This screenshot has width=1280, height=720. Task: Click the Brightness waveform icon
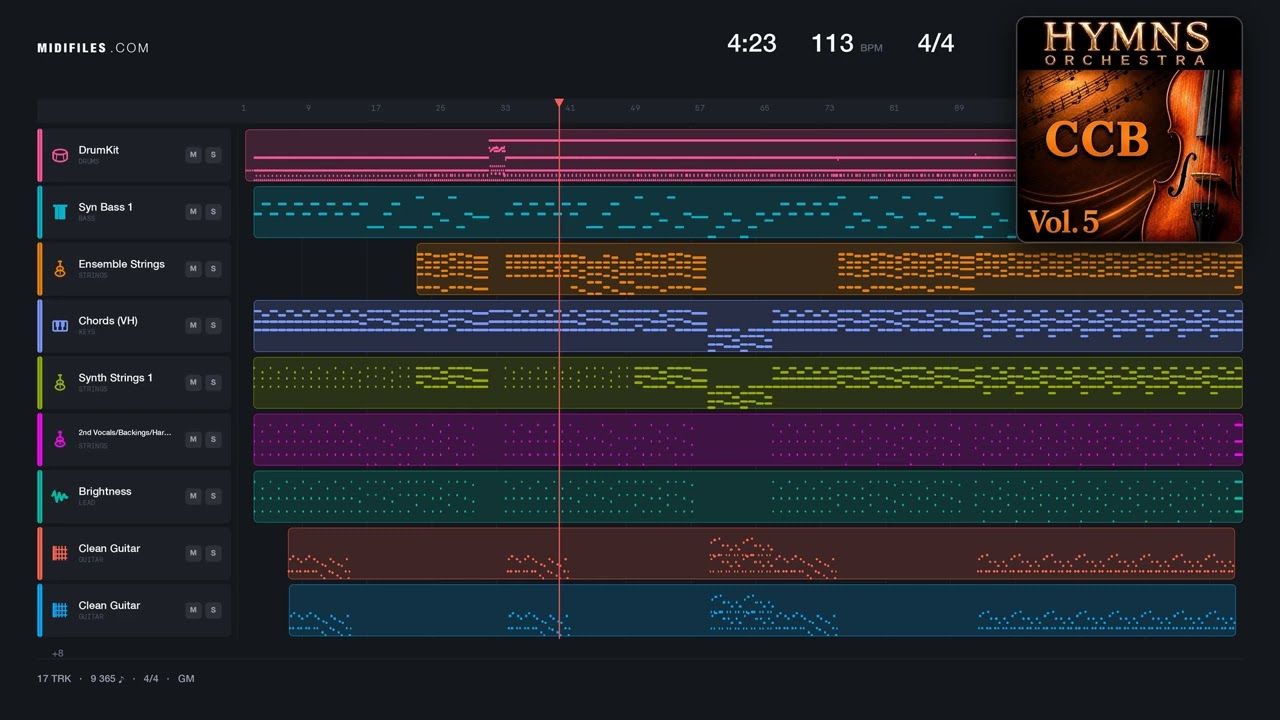(x=60, y=497)
